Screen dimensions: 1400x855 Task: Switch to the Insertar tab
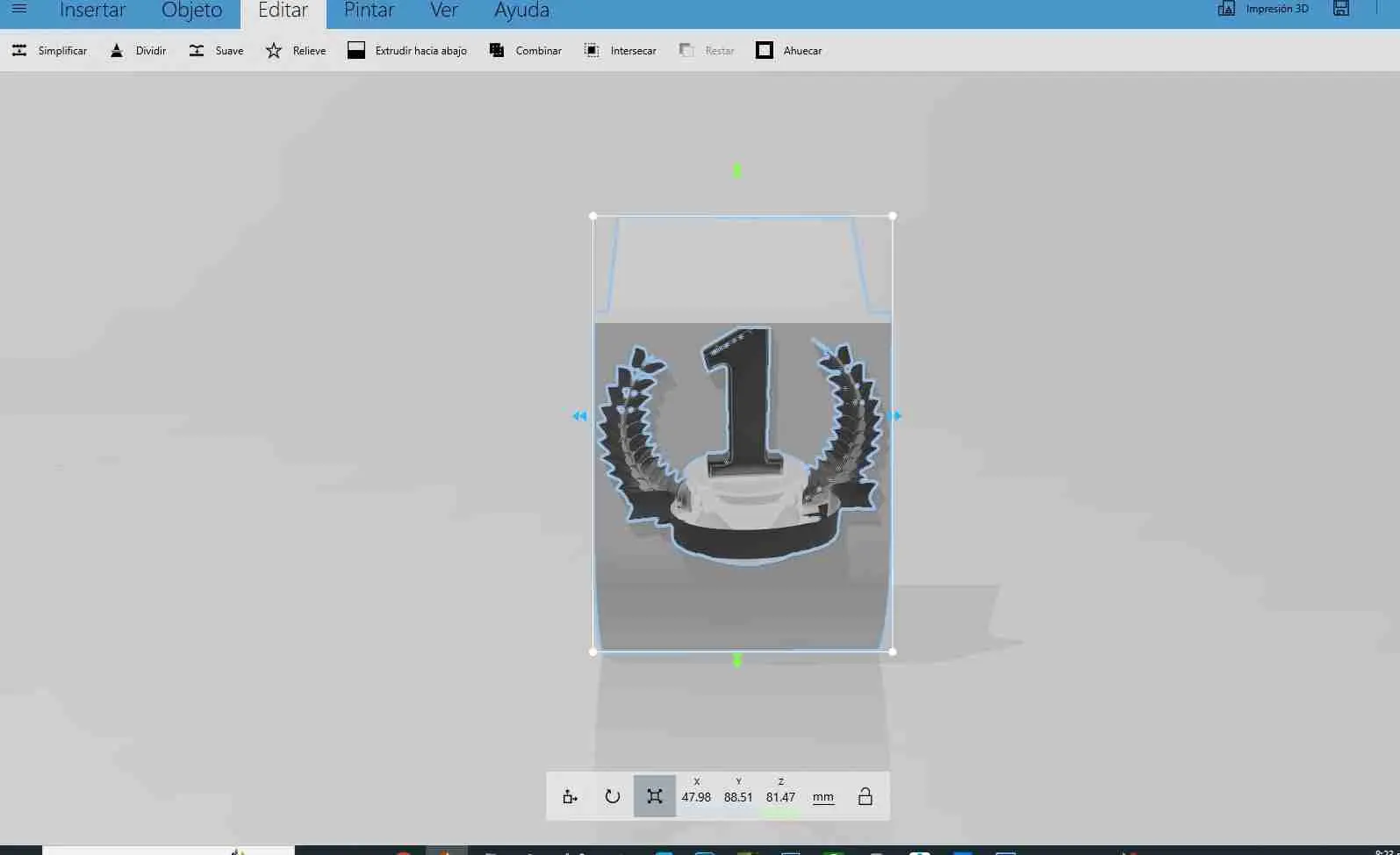point(92,11)
